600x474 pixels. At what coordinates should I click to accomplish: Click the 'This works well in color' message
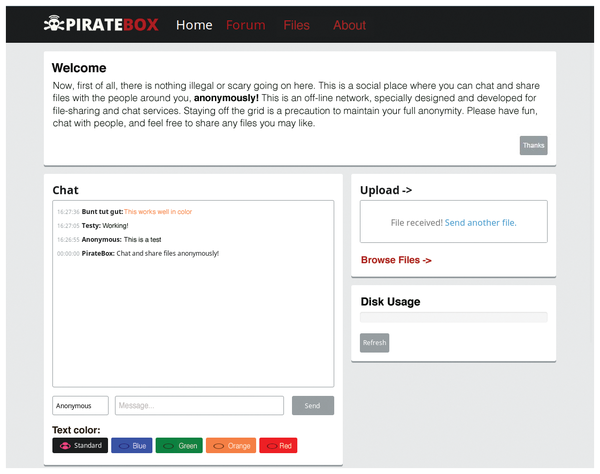(x=158, y=212)
